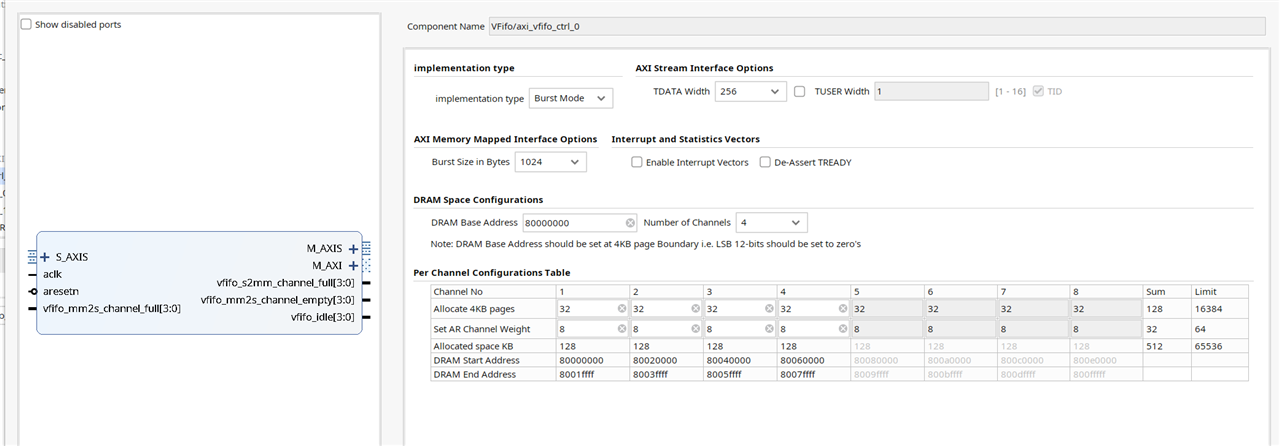Open Burst Size in Bytes dropdown

click(550, 162)
